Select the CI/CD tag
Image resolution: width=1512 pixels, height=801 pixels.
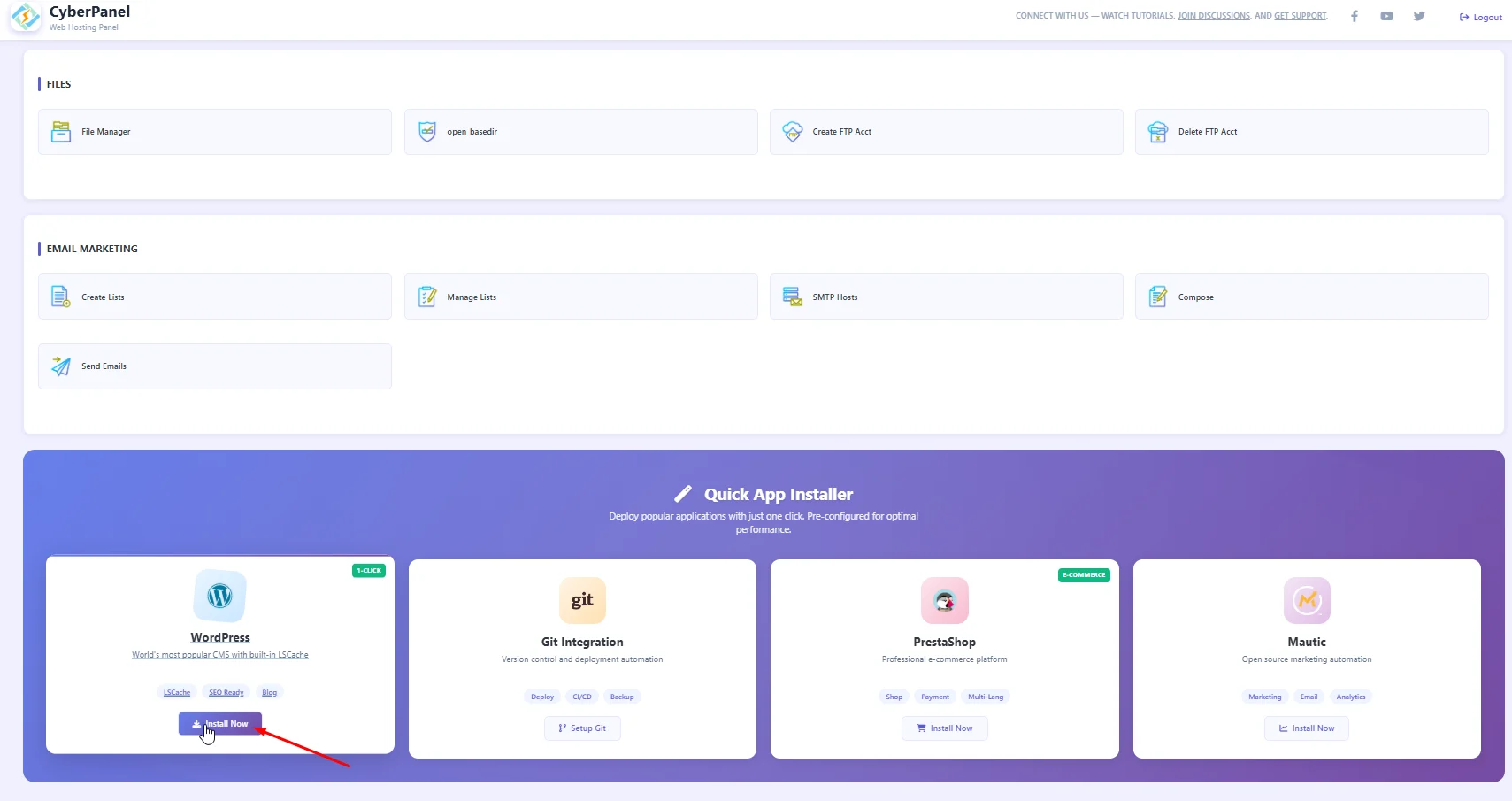click(582, 697)
